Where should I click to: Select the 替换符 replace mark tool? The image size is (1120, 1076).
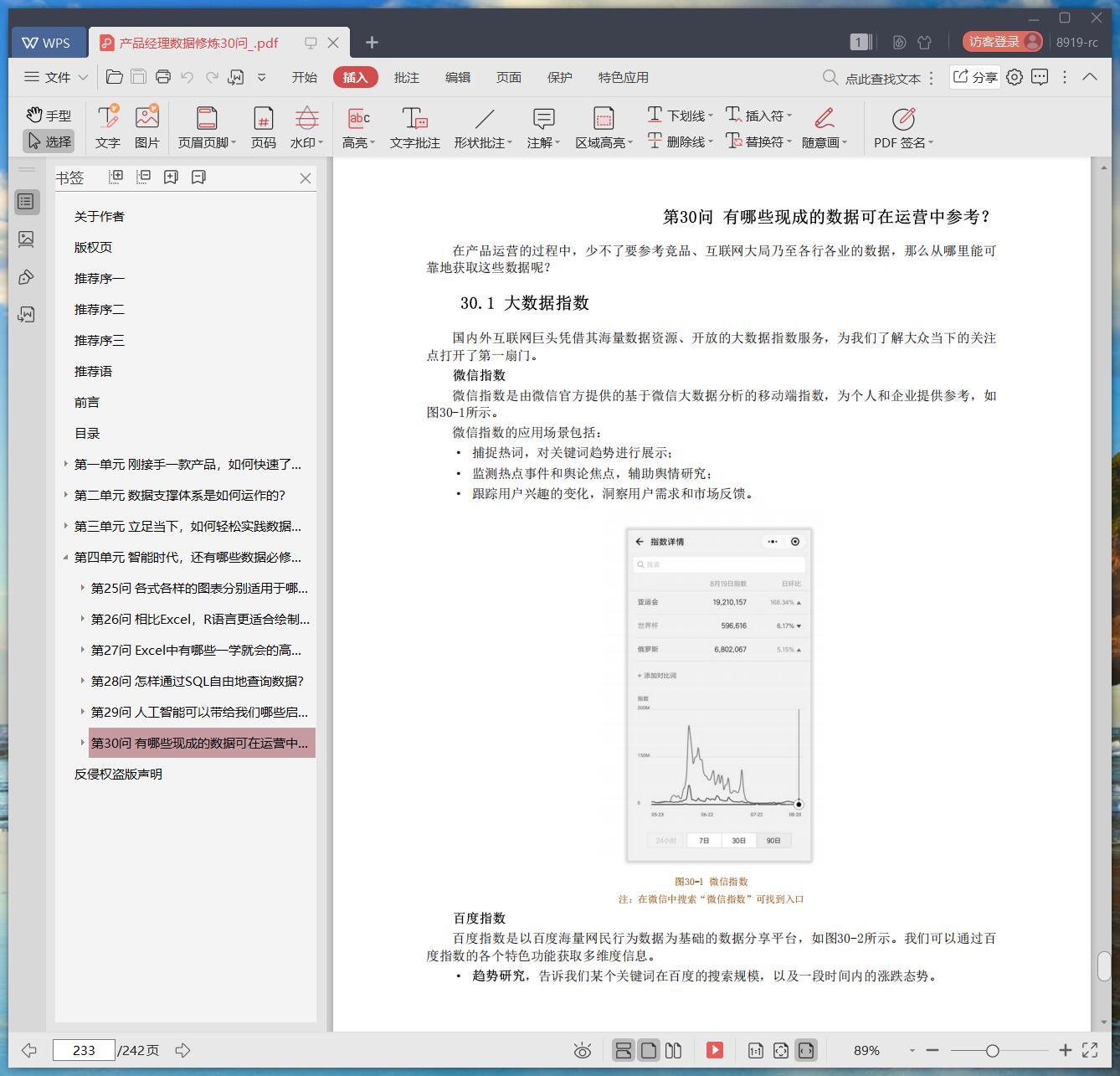coord(758,142)
